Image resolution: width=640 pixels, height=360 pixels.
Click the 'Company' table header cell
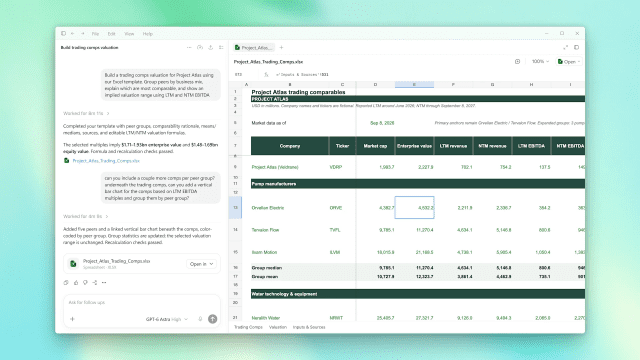(x=290, y=146)
